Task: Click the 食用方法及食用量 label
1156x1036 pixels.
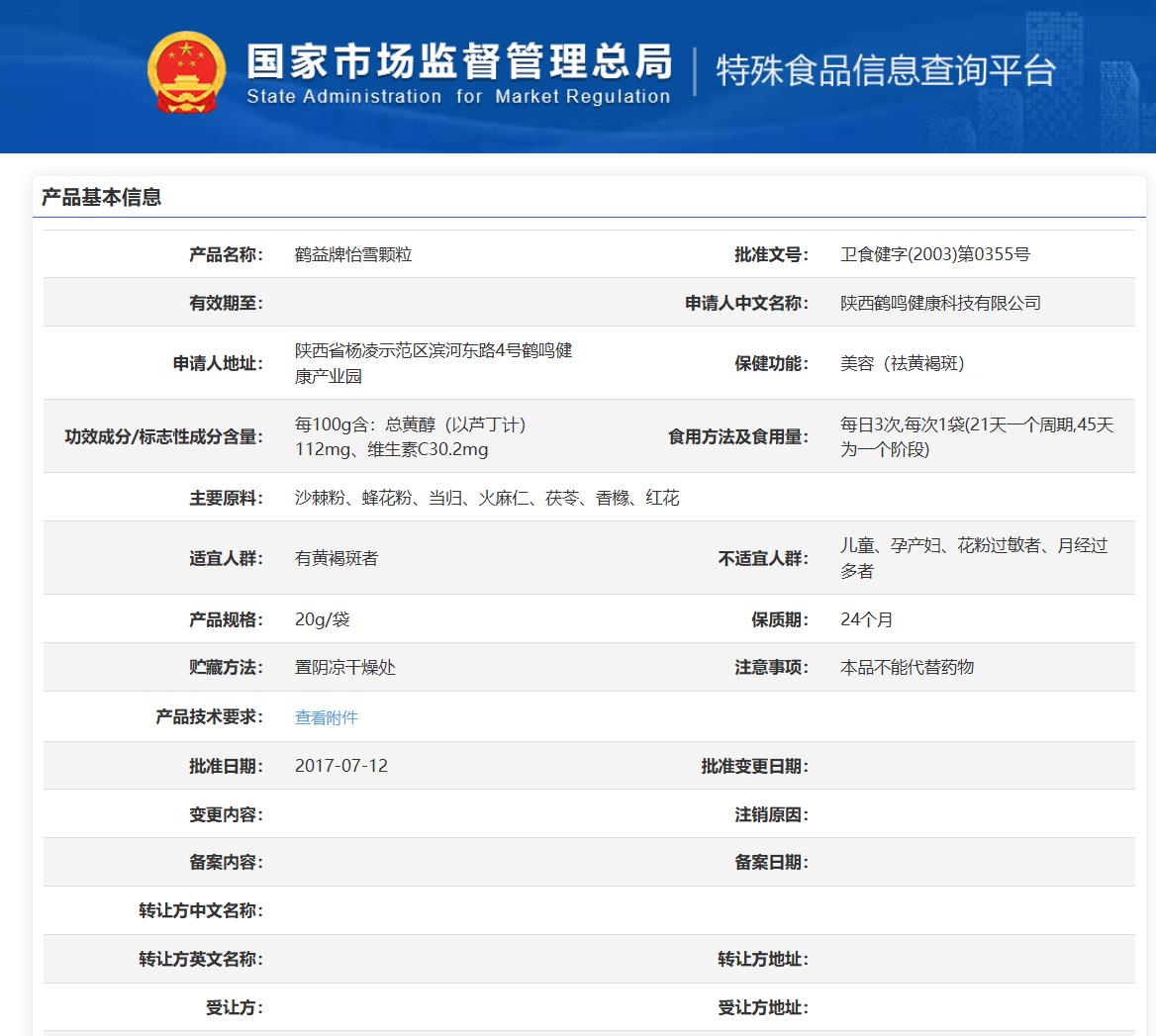Action: 738,437
